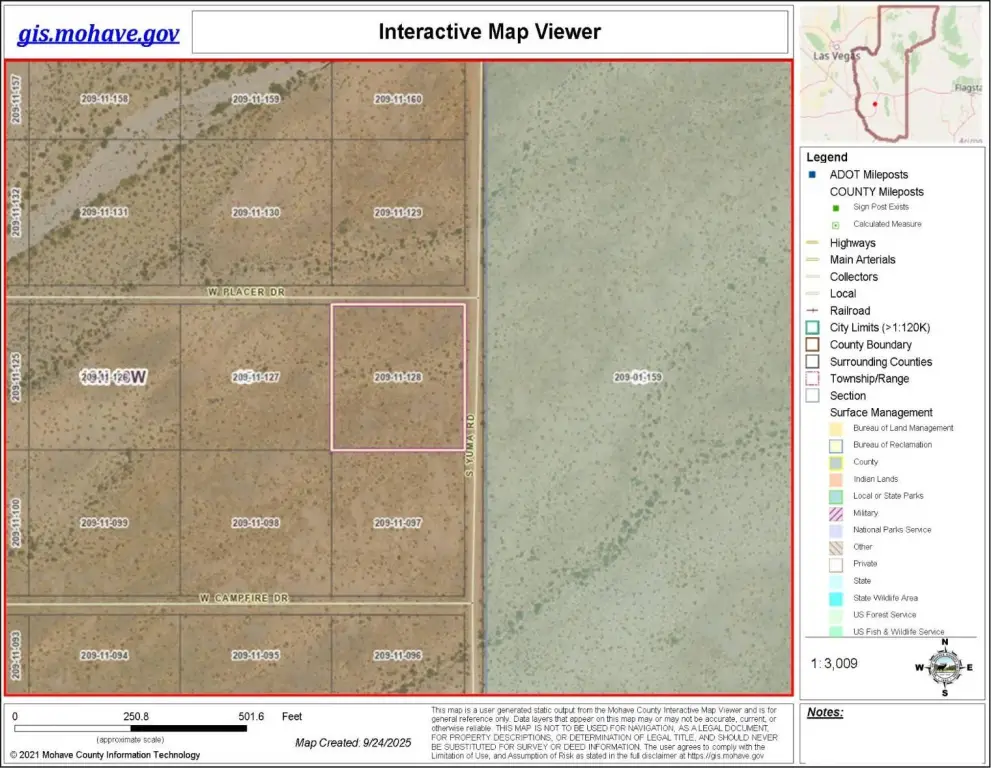
Task: Click the Section legend box icon
Action: 812,396
